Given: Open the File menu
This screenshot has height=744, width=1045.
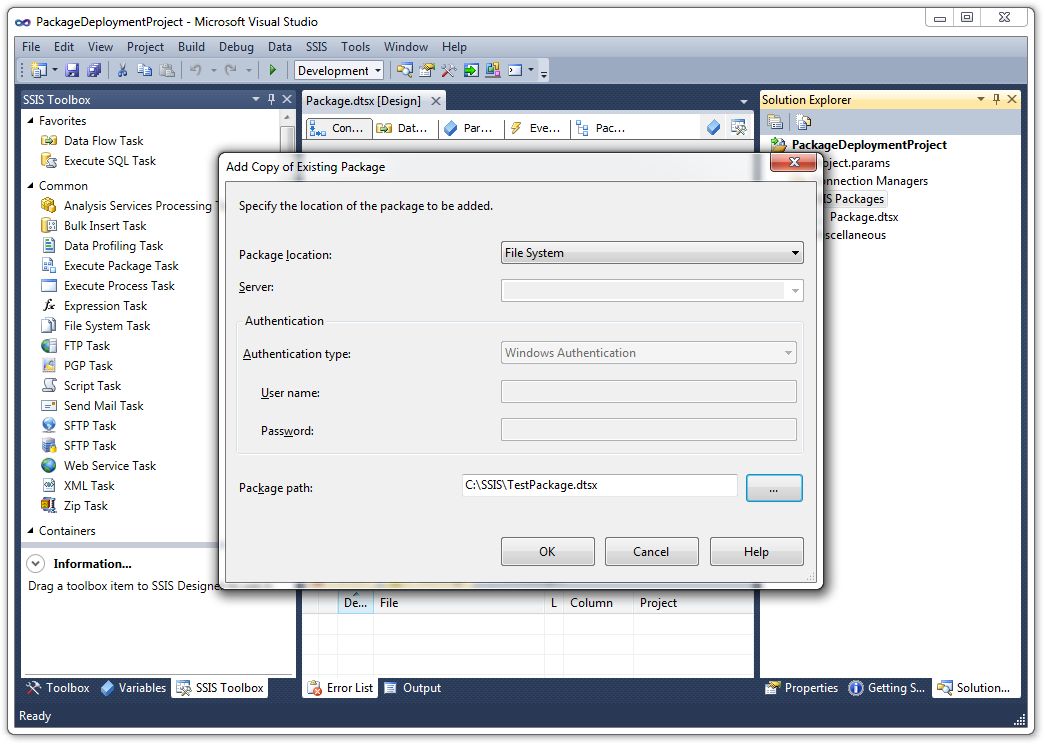Looking at the screenshot, I should 31,47.
